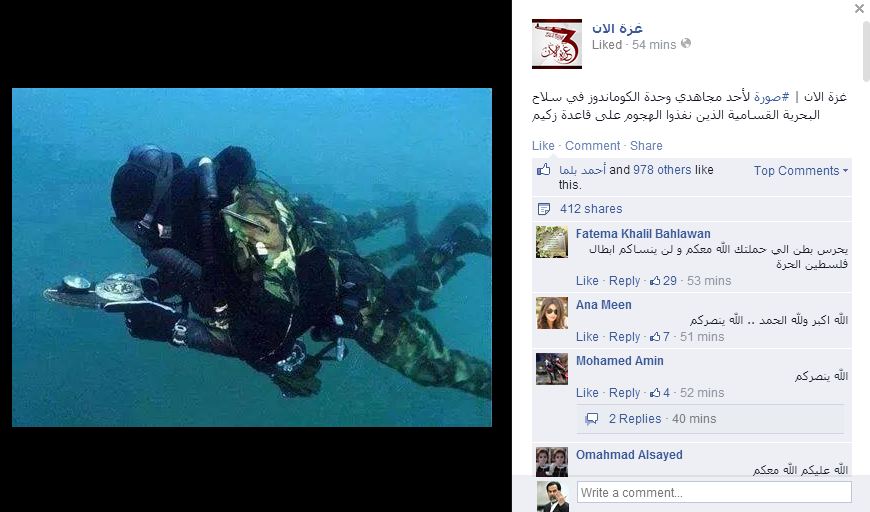The image size is (870, 512).
Task: Open the 412 shares list
Action: (591, 209)
